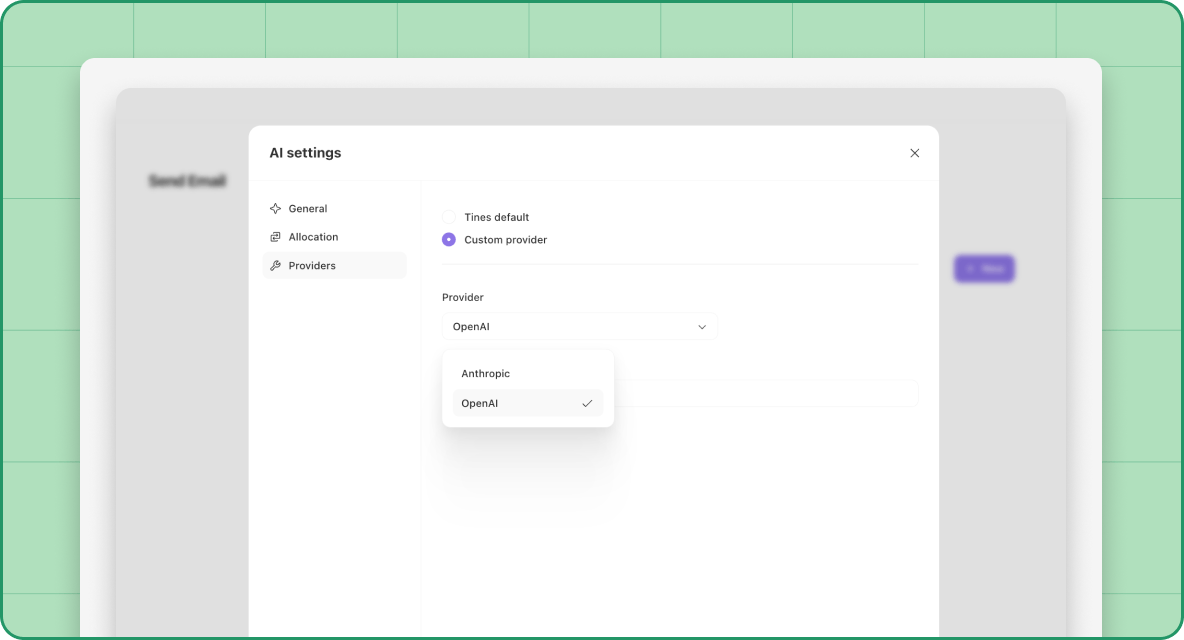
Task: Click the Provider dropdown chevron arrow
Action: coord(702,327)
